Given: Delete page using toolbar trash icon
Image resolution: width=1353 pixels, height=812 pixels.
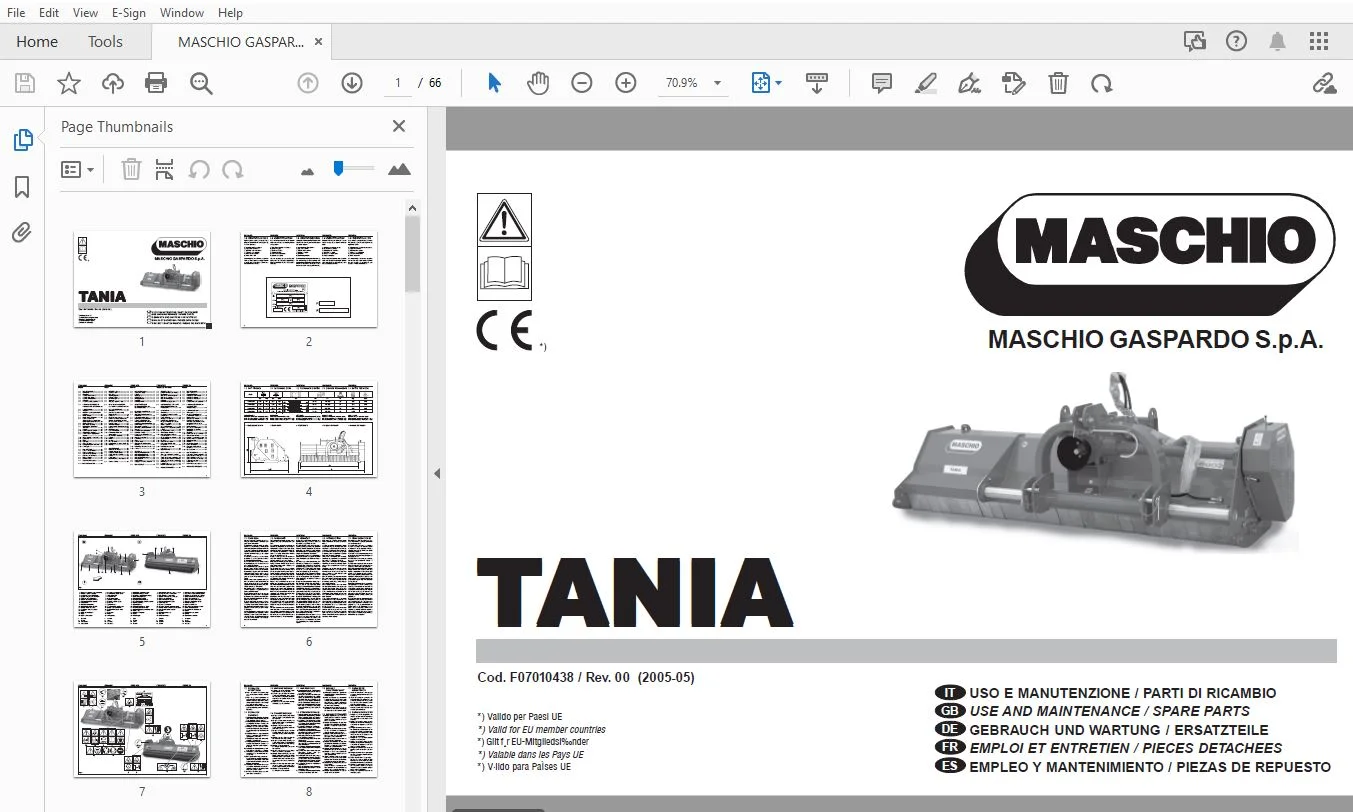Looking at the screenshot, I should 1058,83.
